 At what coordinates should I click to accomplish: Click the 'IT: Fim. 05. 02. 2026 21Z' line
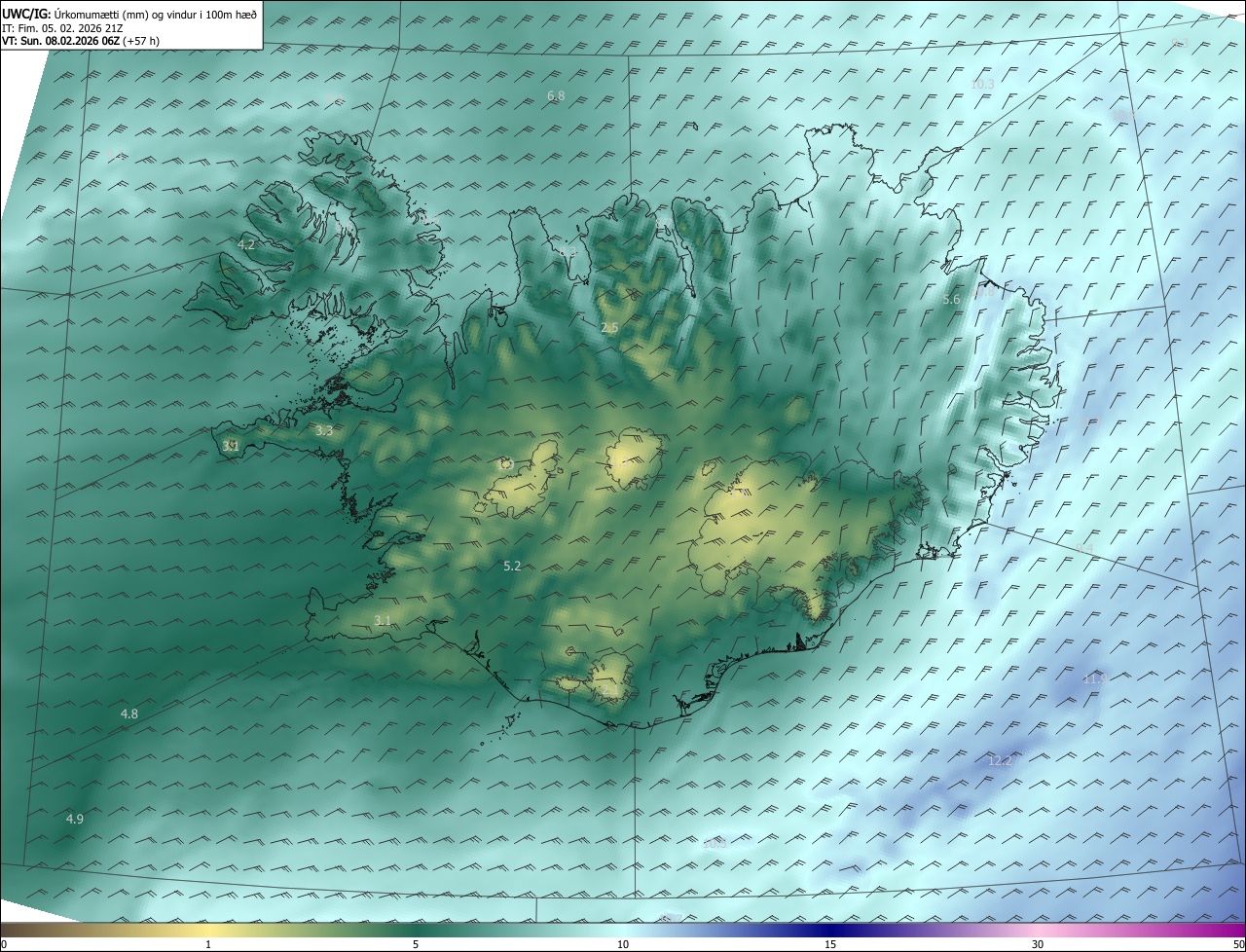[x=62, y=28]
